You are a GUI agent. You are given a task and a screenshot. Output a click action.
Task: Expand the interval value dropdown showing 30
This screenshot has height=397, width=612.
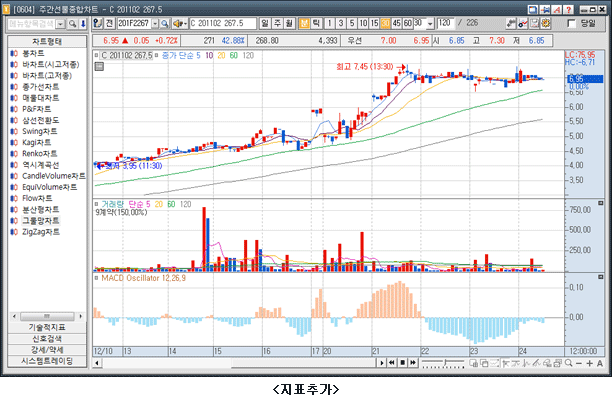430,24
